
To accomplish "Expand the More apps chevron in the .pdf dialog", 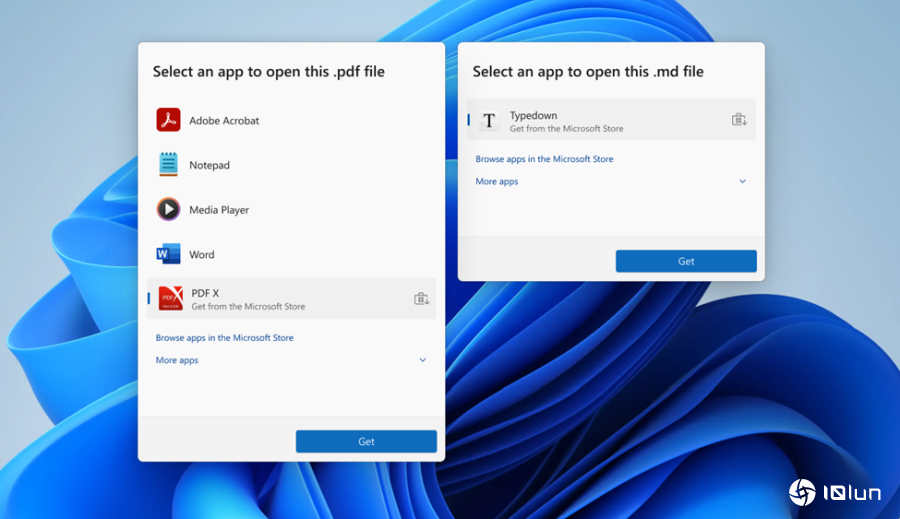I will coord(422,360).
